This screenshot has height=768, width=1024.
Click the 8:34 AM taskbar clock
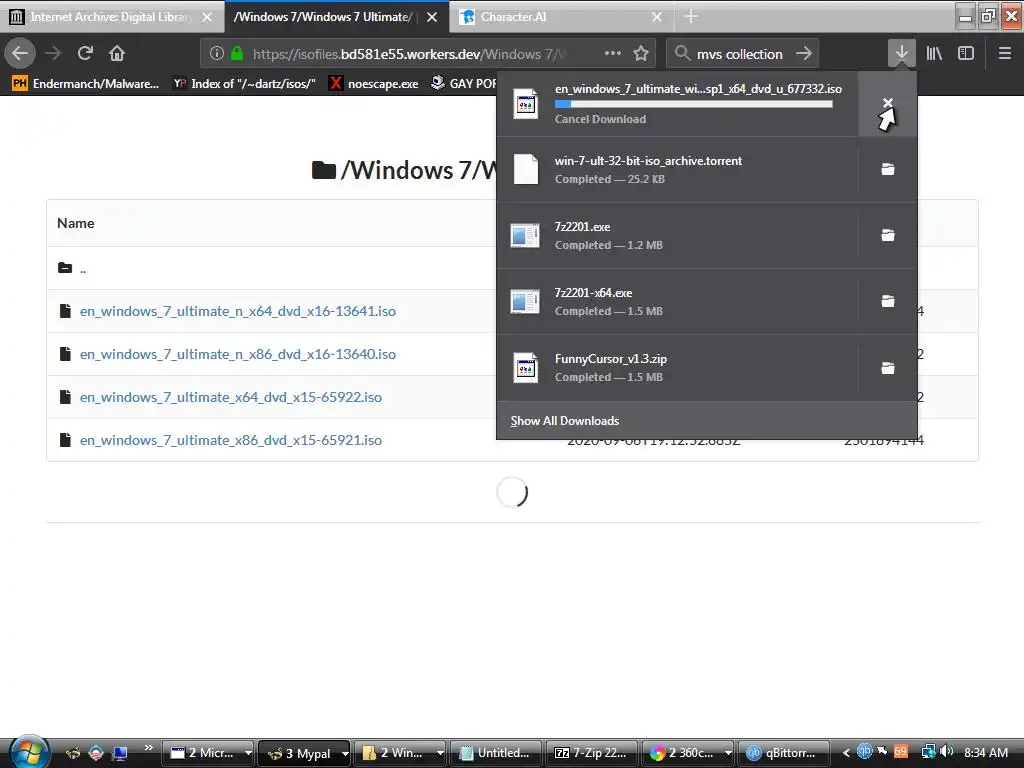tap(986, 753)
